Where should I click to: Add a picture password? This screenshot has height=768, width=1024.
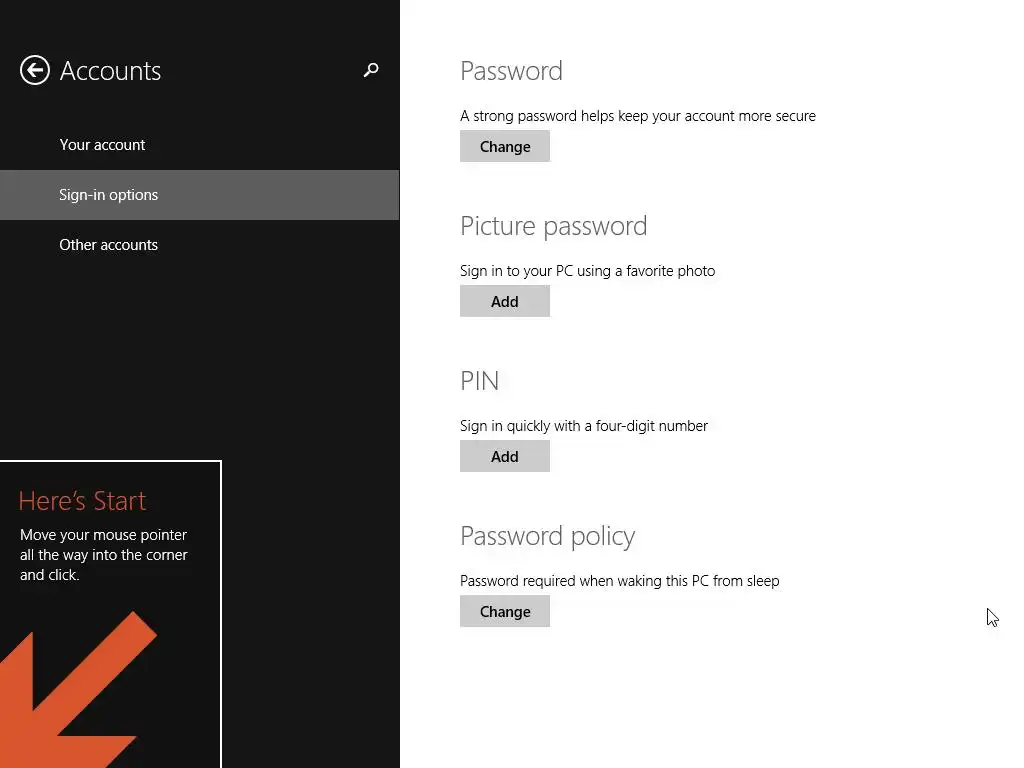[505, 301]
